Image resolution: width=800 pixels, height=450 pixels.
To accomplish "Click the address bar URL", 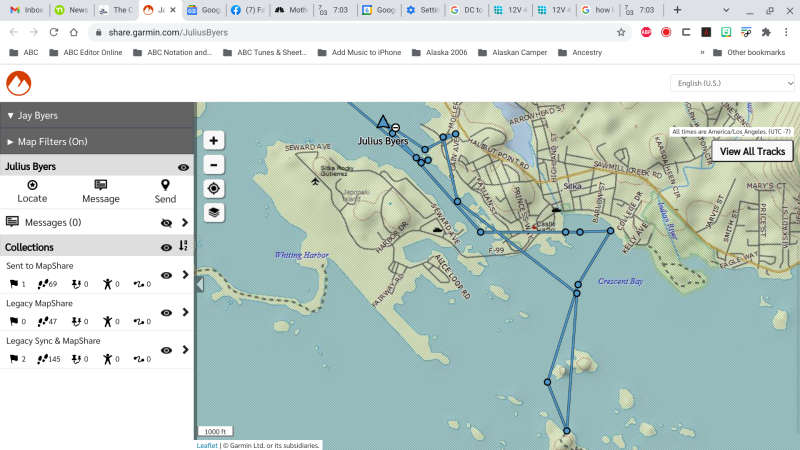I will (168, 32).
